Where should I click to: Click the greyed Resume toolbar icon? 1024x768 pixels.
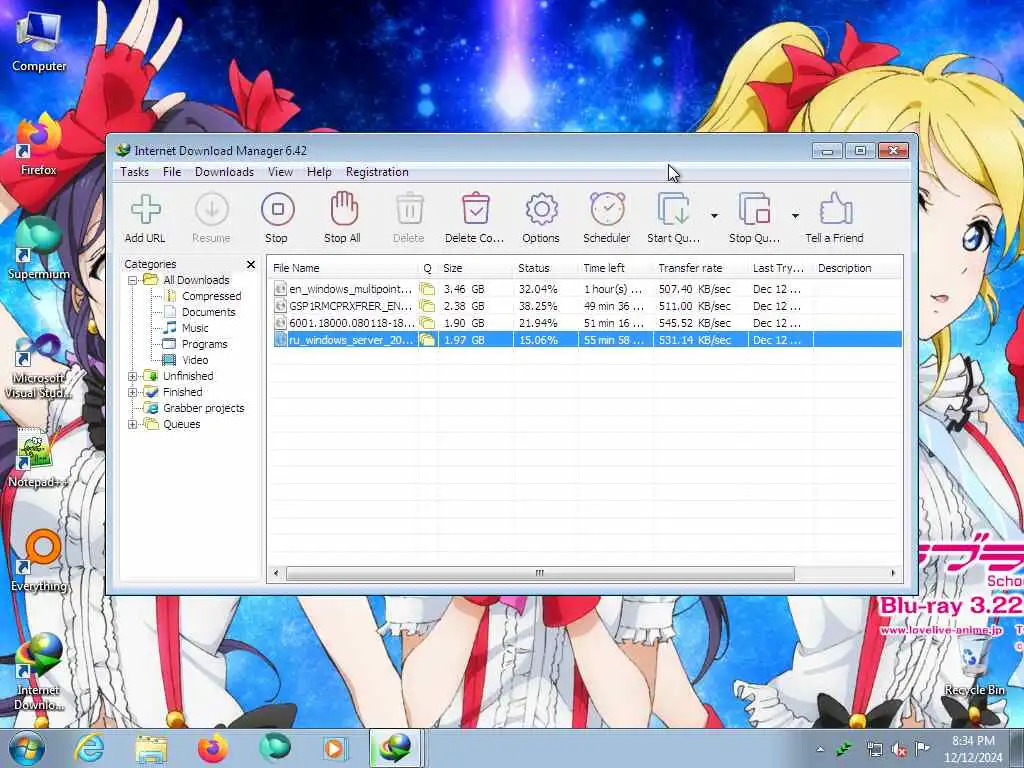click(212, 210)
